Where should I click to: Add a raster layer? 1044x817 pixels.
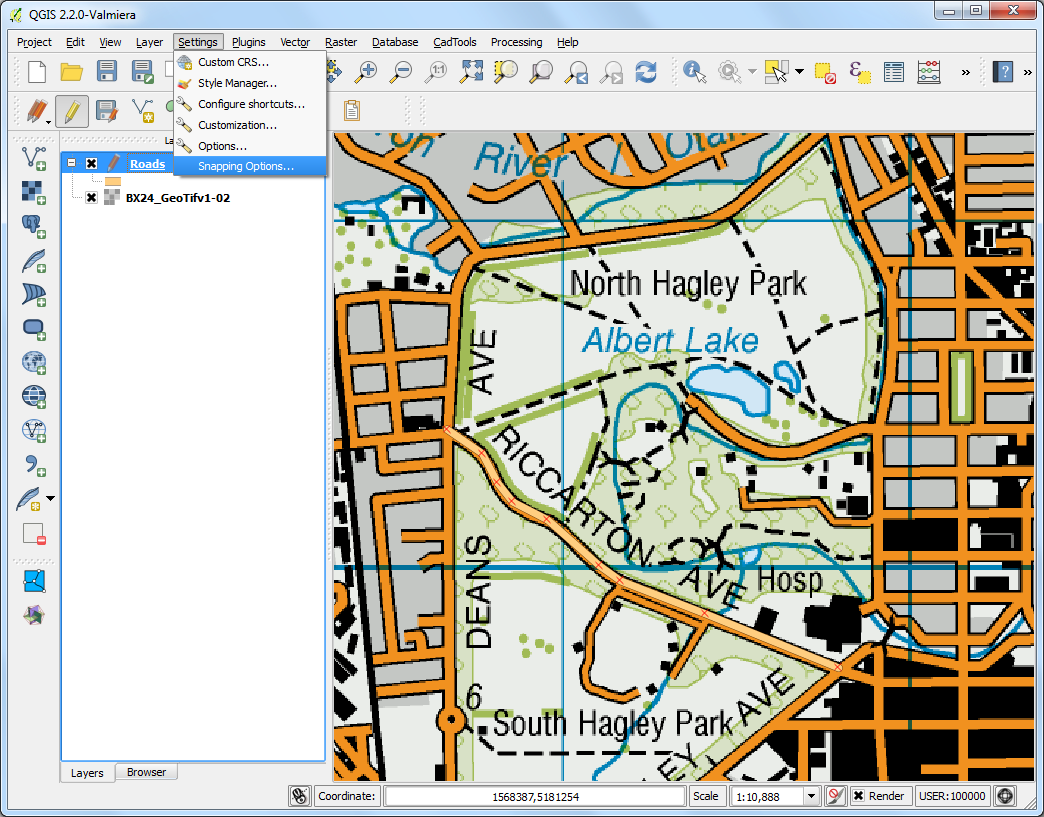point(34,192)
